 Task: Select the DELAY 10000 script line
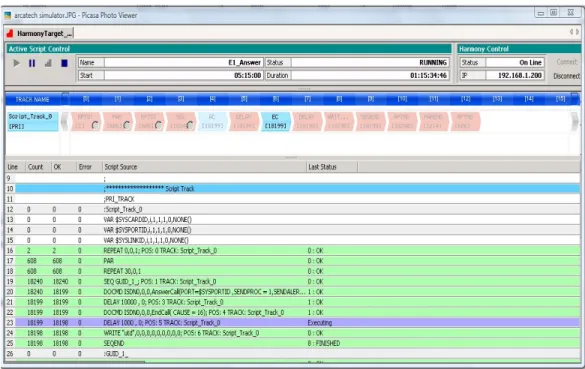293,302
